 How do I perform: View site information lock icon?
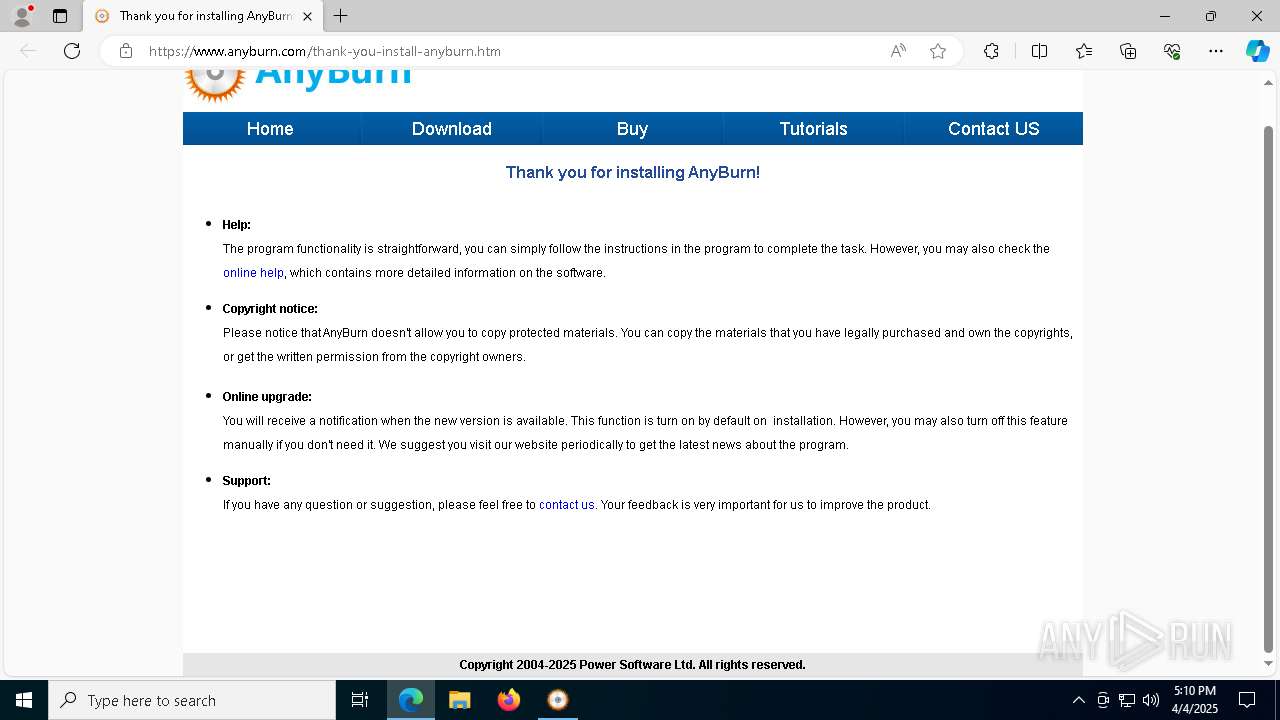126,51
